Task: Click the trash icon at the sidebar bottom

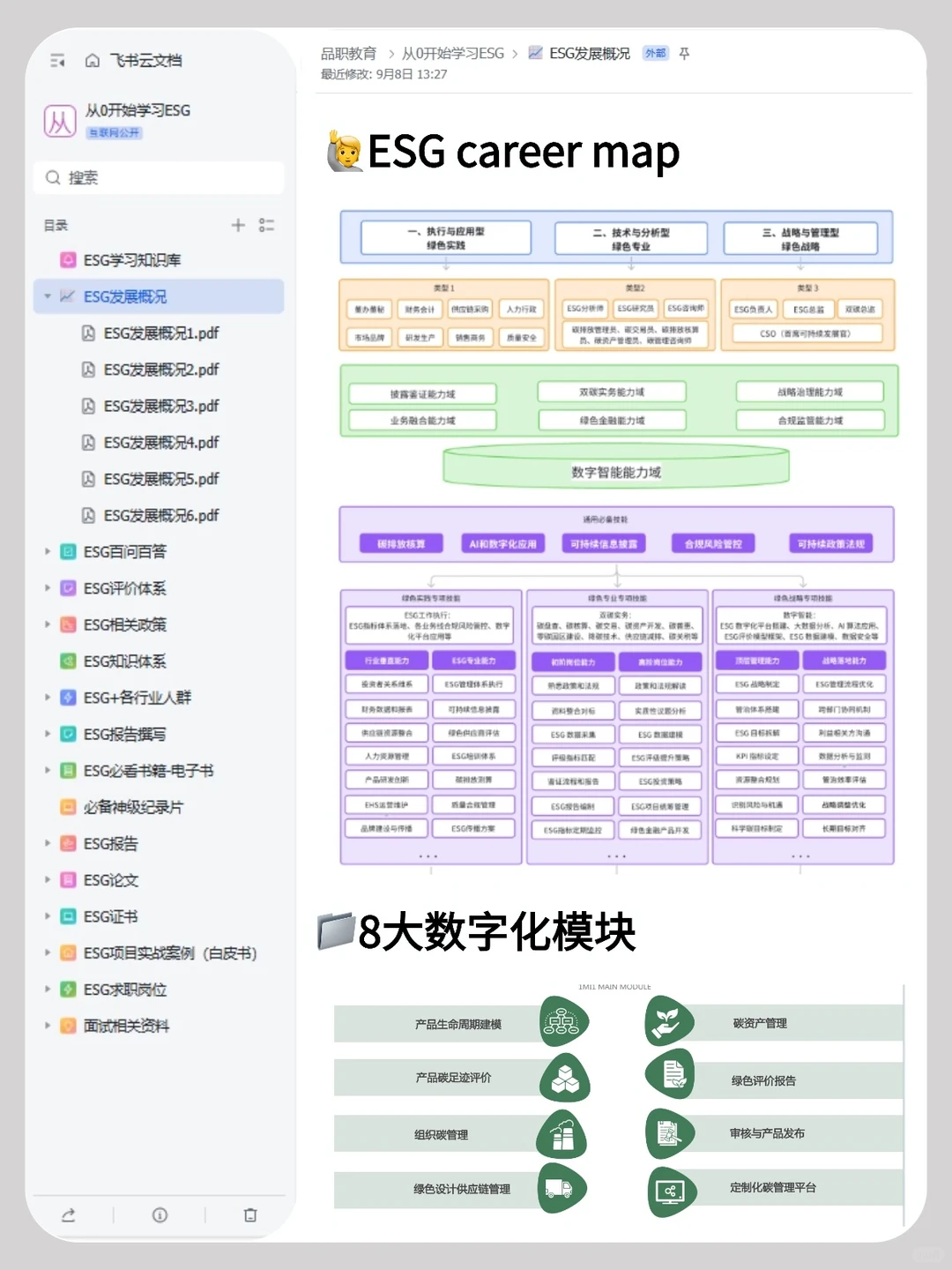Action: click(249, 1214)
